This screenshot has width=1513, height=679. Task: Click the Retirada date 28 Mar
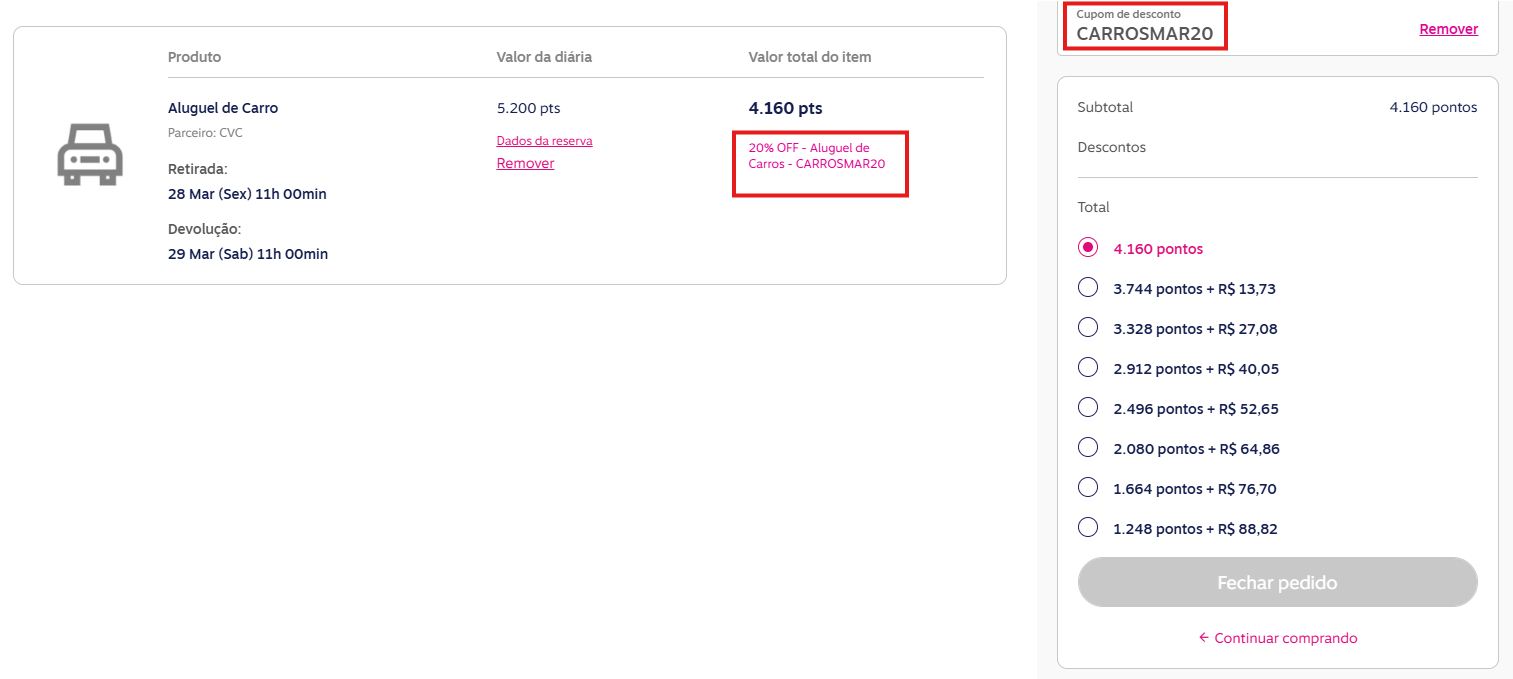point(247,194)
